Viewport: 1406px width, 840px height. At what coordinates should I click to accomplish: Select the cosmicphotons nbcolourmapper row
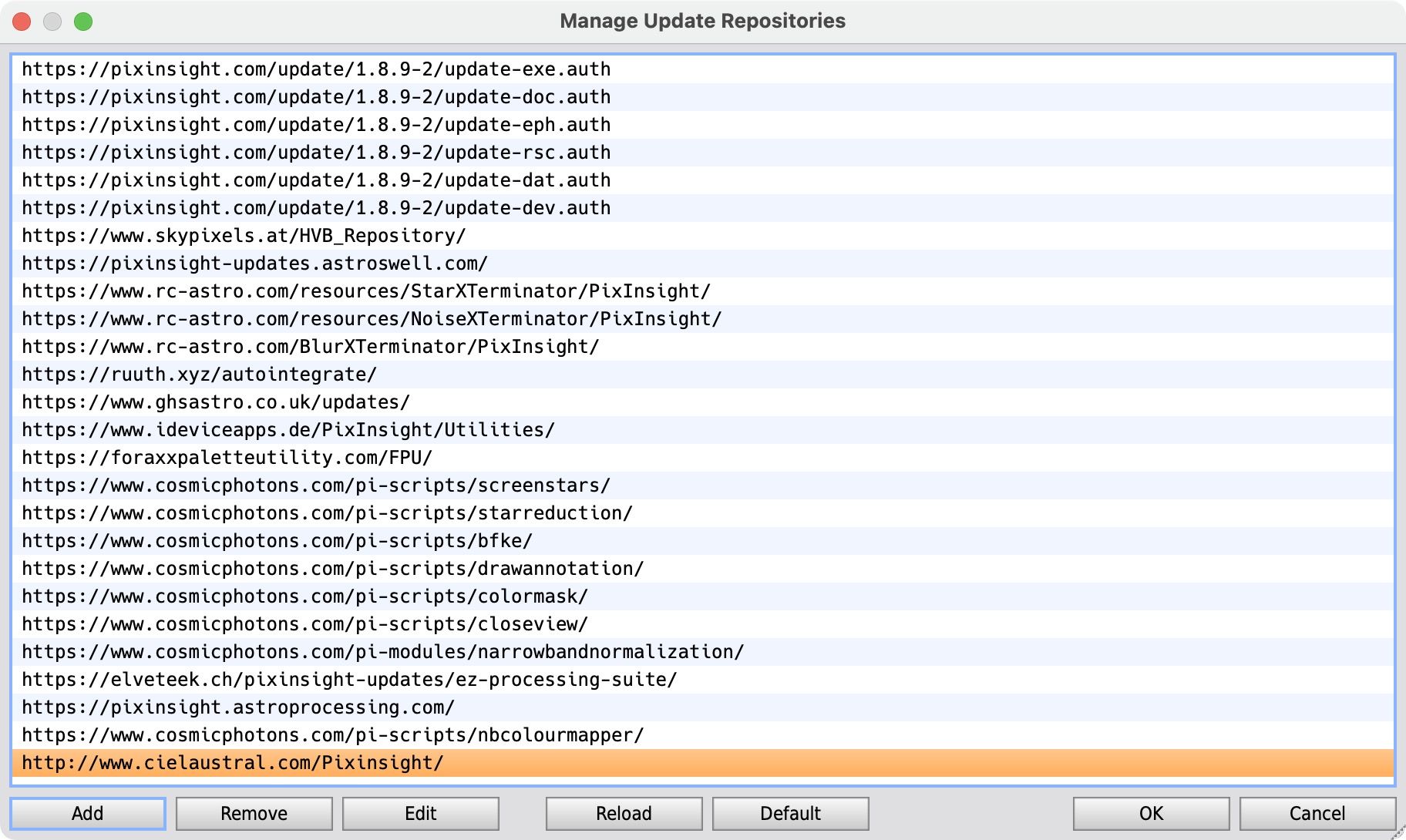[703, 735]
